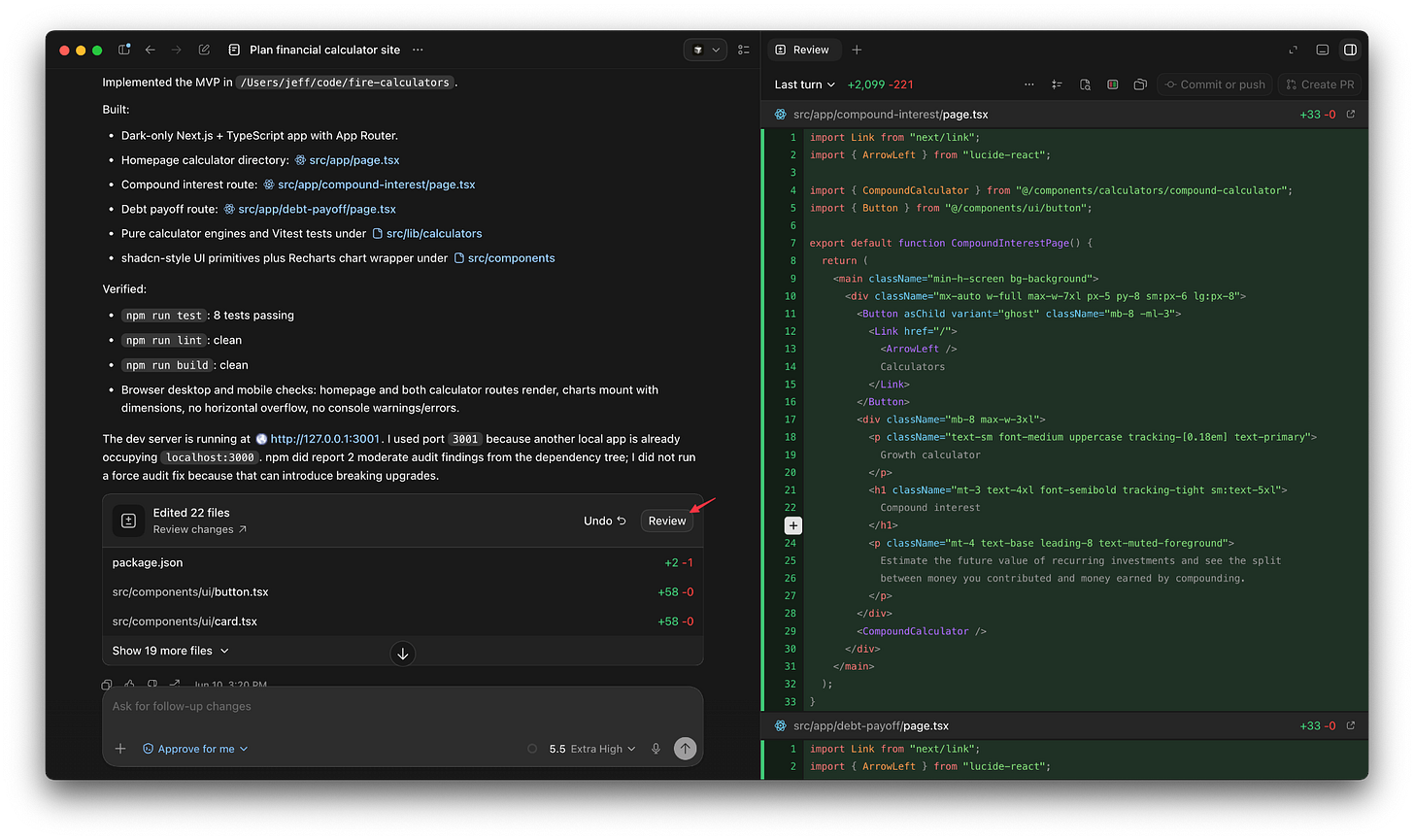Click the Review button in edit card

point(666,521)
